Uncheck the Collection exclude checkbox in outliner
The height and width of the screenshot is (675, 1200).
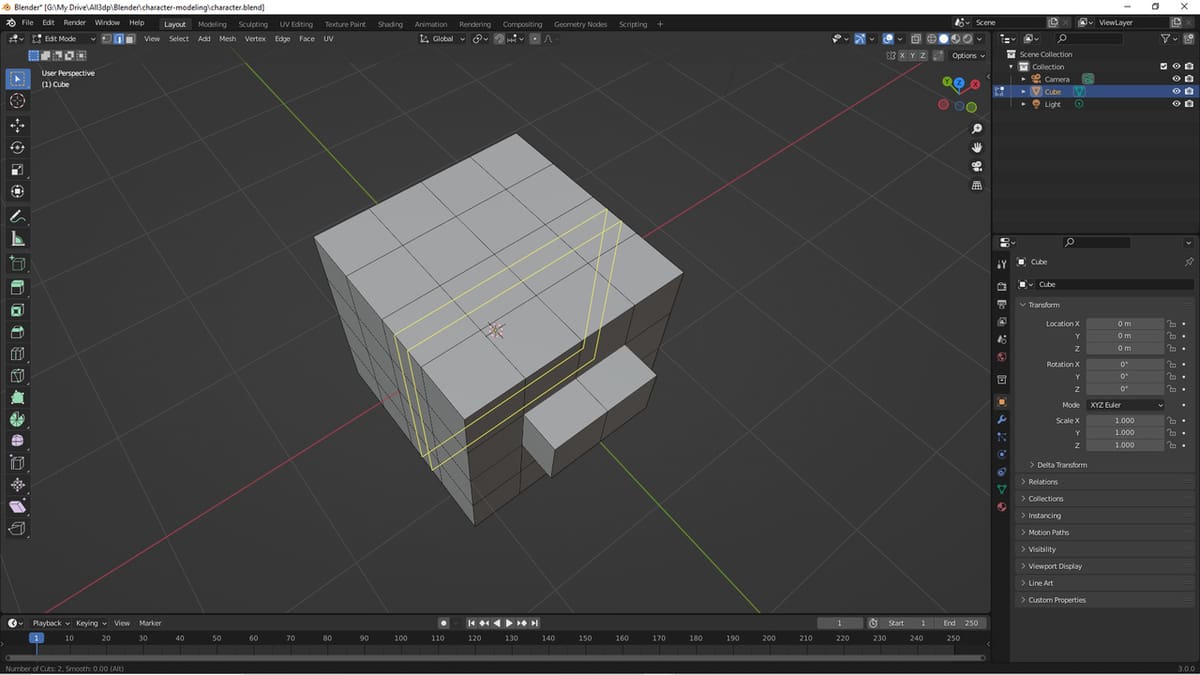pos(1163,67)
